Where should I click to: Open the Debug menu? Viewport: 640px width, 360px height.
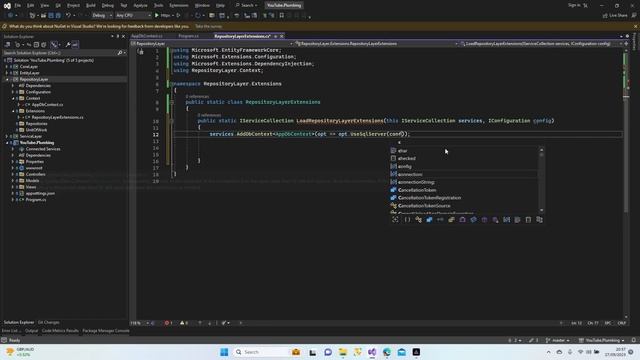[x=108, y=5]
